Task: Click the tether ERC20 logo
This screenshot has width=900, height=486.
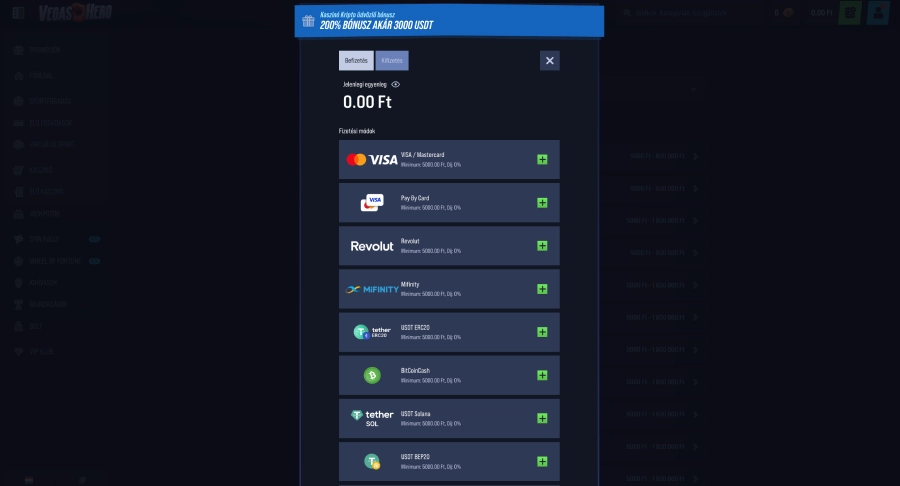Action: point(372,332)
